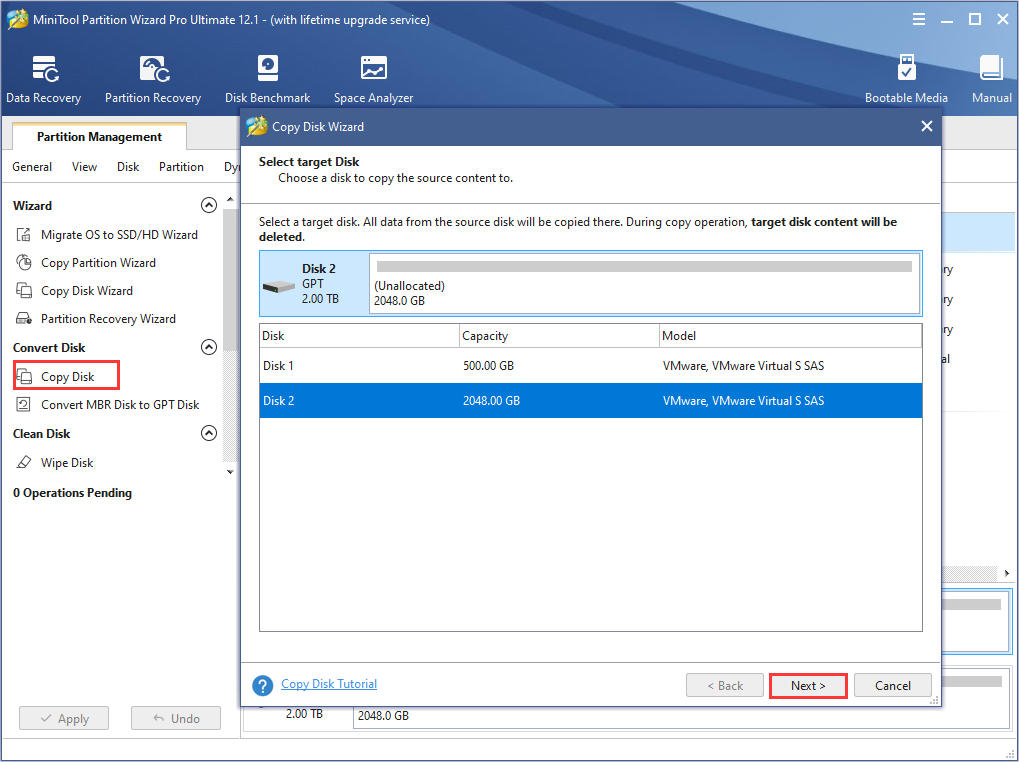The image size is (1019, 762).
Task: Select Migrate OS to SSD/HD Wizard
Action: [107, 235]
